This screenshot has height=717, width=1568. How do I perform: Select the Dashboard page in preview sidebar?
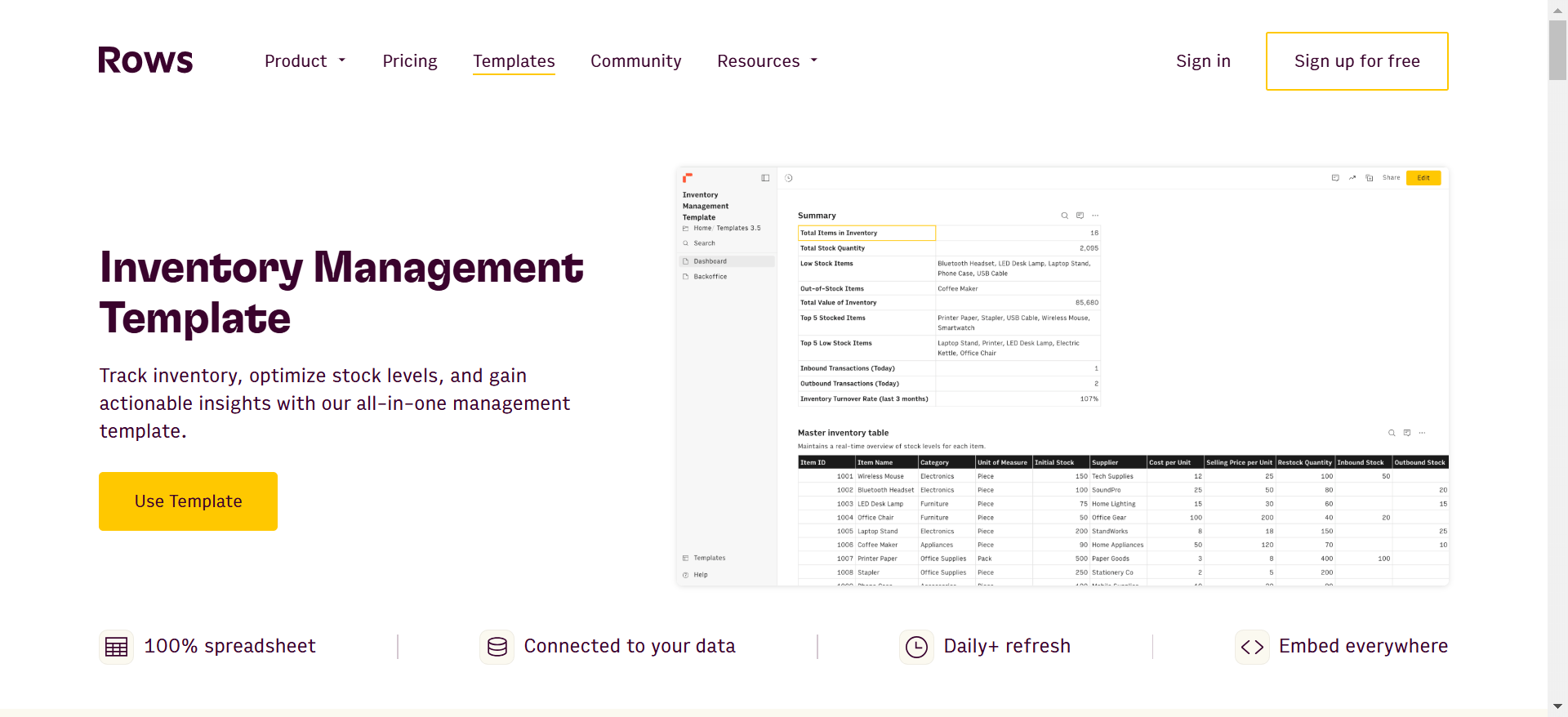tap(727, 261)
